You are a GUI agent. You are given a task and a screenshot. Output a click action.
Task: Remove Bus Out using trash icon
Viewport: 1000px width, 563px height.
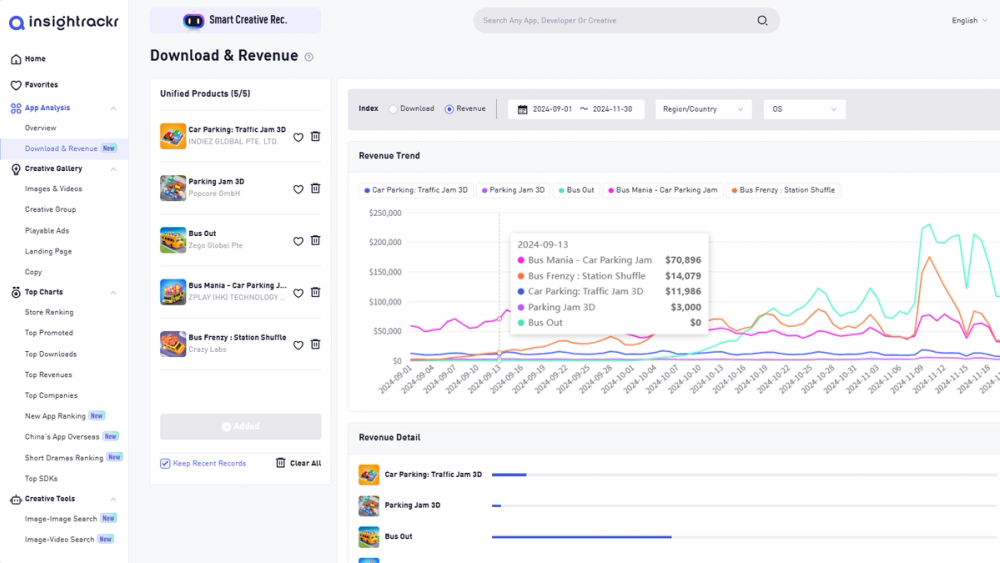pyautogui.click(x=315, y=240)
